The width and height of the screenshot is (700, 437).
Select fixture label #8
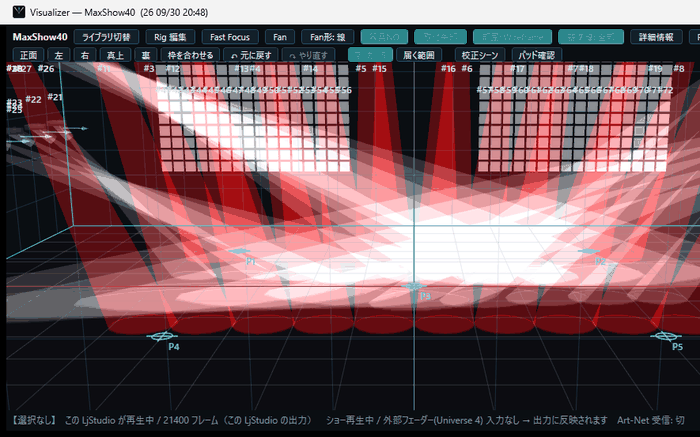pos(679,69)
